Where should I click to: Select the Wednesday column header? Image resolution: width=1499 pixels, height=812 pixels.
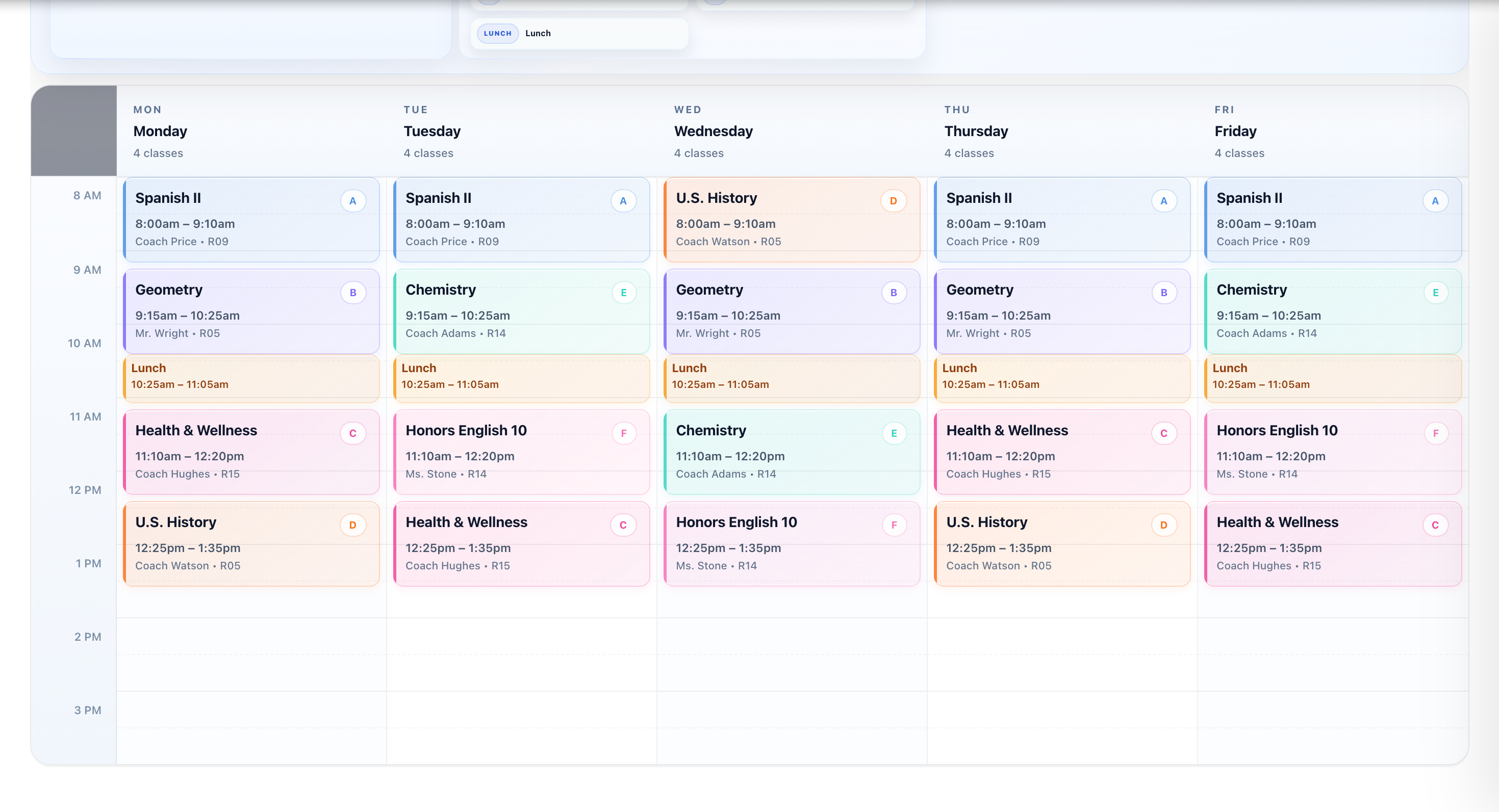pyautogui.click(x=714, y=132)
